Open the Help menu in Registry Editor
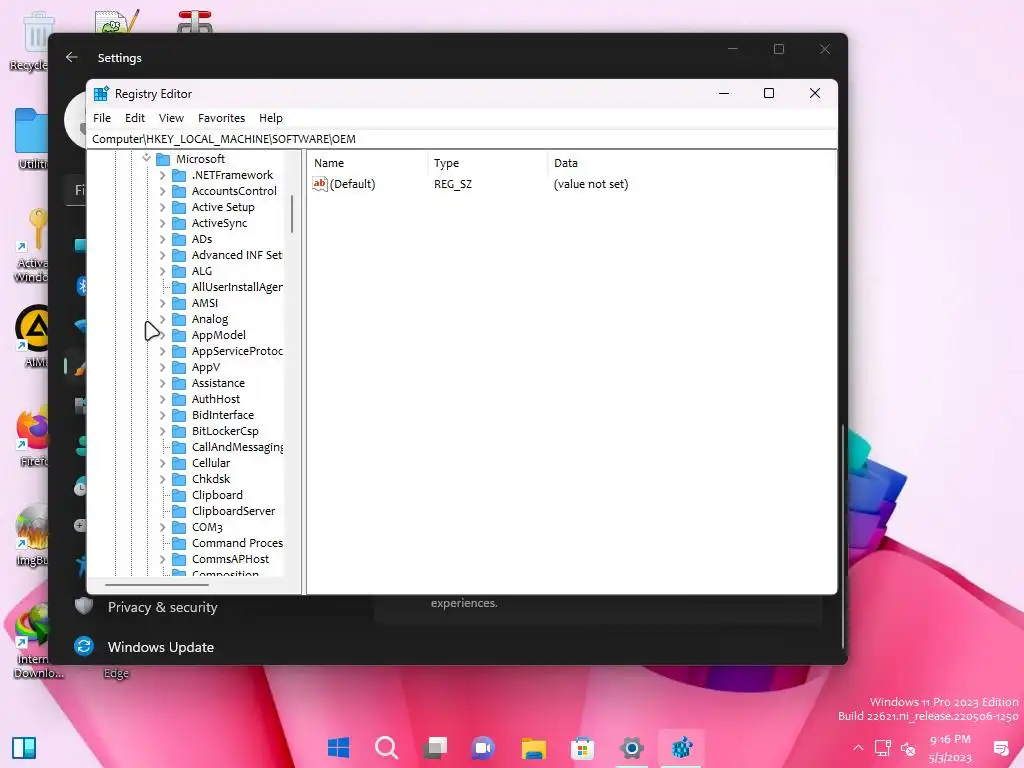Viewport: 1024px width, 768px height. tap(270, 118)
